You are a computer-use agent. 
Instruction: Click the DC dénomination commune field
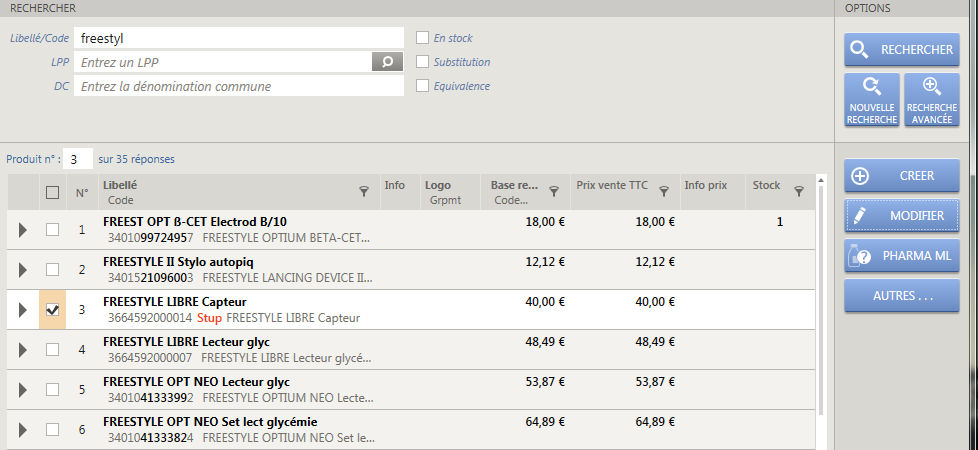pyautogui.click(x=239, y=86)
